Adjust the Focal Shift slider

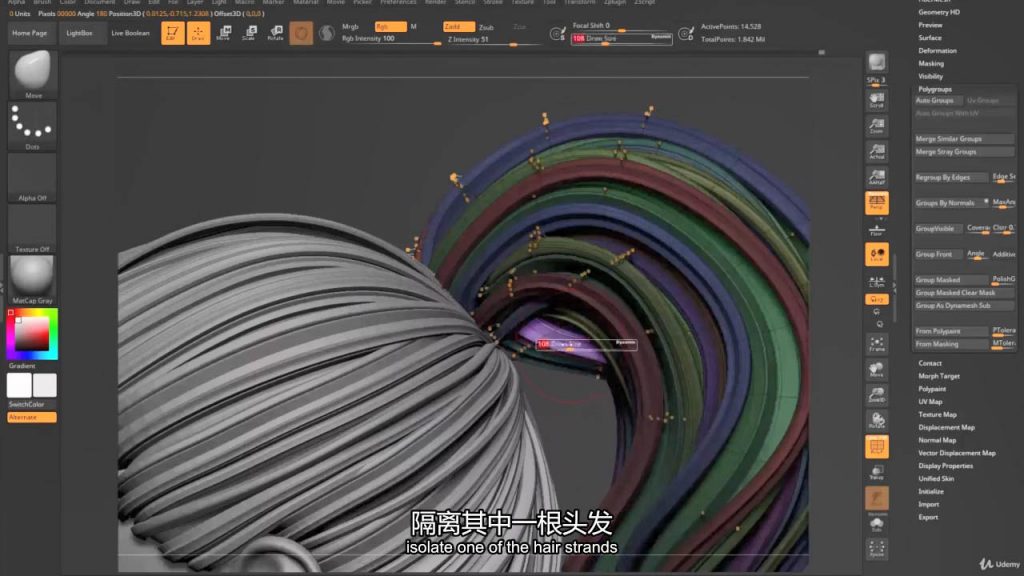click(x=622, y=26)
